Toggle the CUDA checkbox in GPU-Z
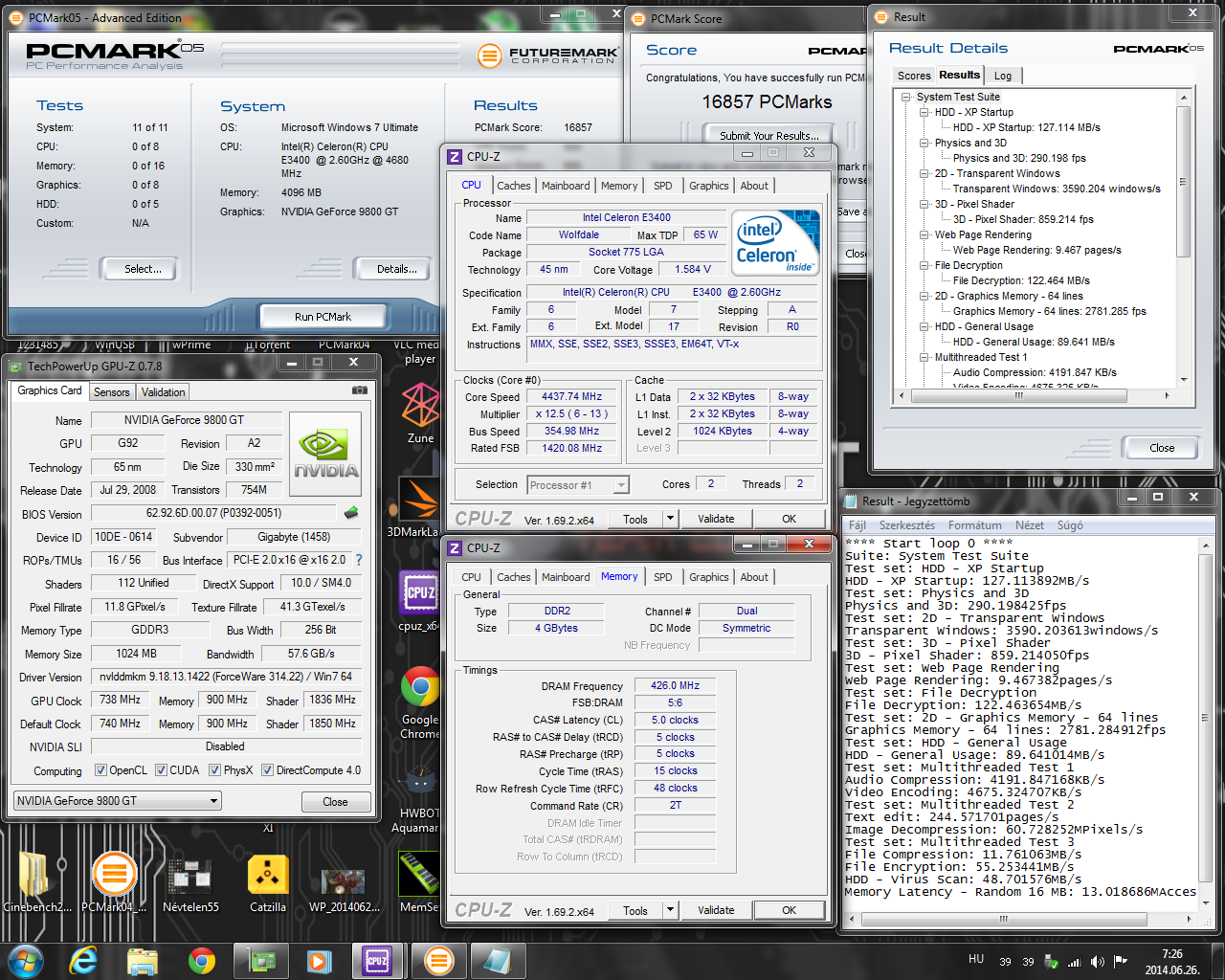This screenshot has height=980, width=1225. [161, 770]
